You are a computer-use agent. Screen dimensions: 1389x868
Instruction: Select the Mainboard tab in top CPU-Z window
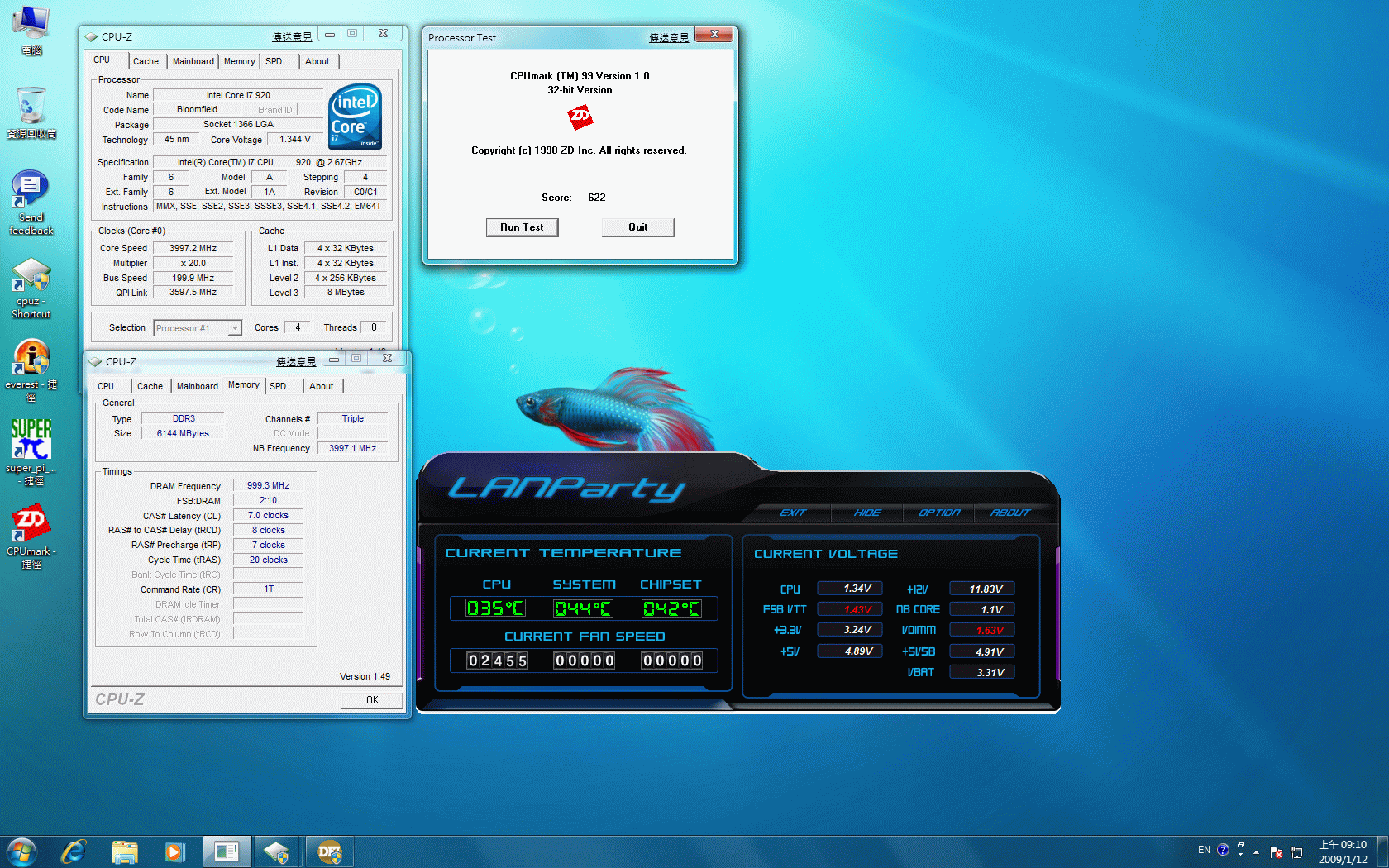193,61
